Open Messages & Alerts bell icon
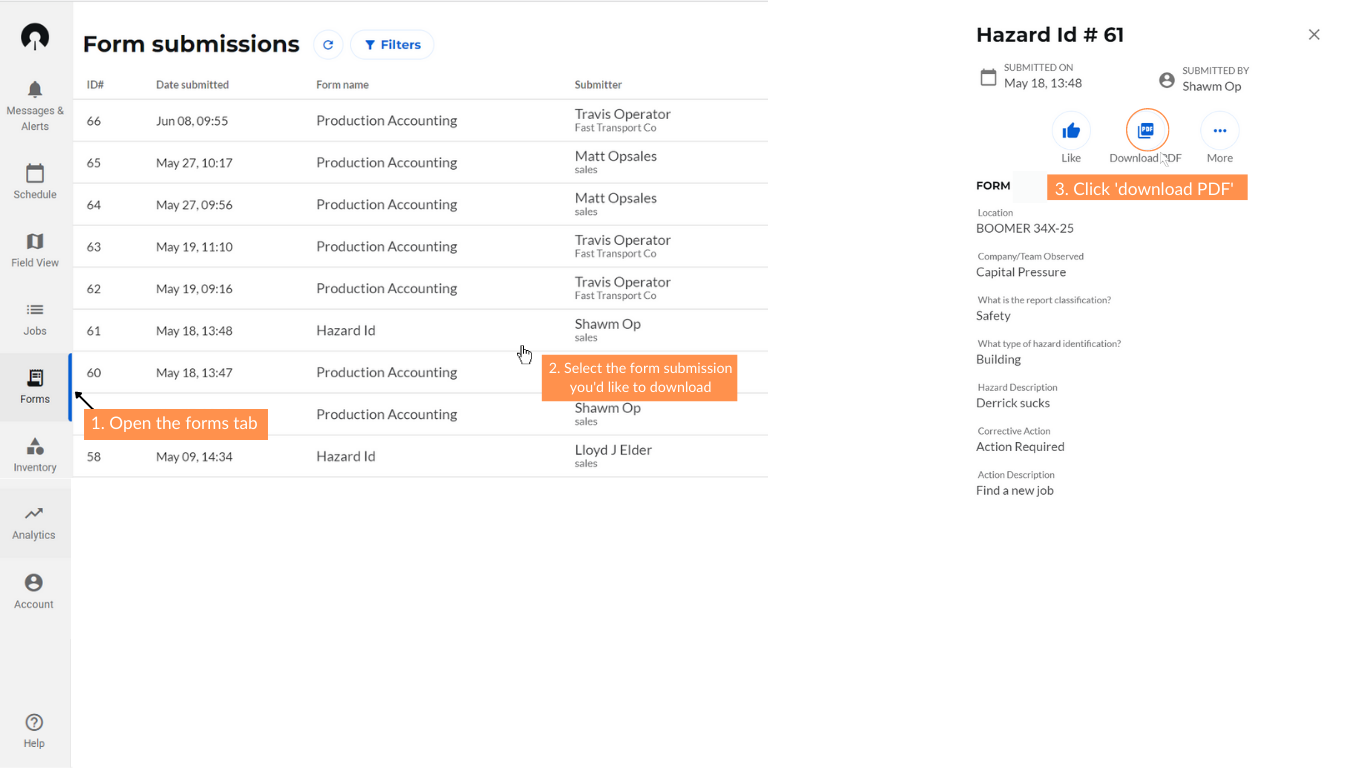Screen dimensions: 1366x768 (35, 90)
